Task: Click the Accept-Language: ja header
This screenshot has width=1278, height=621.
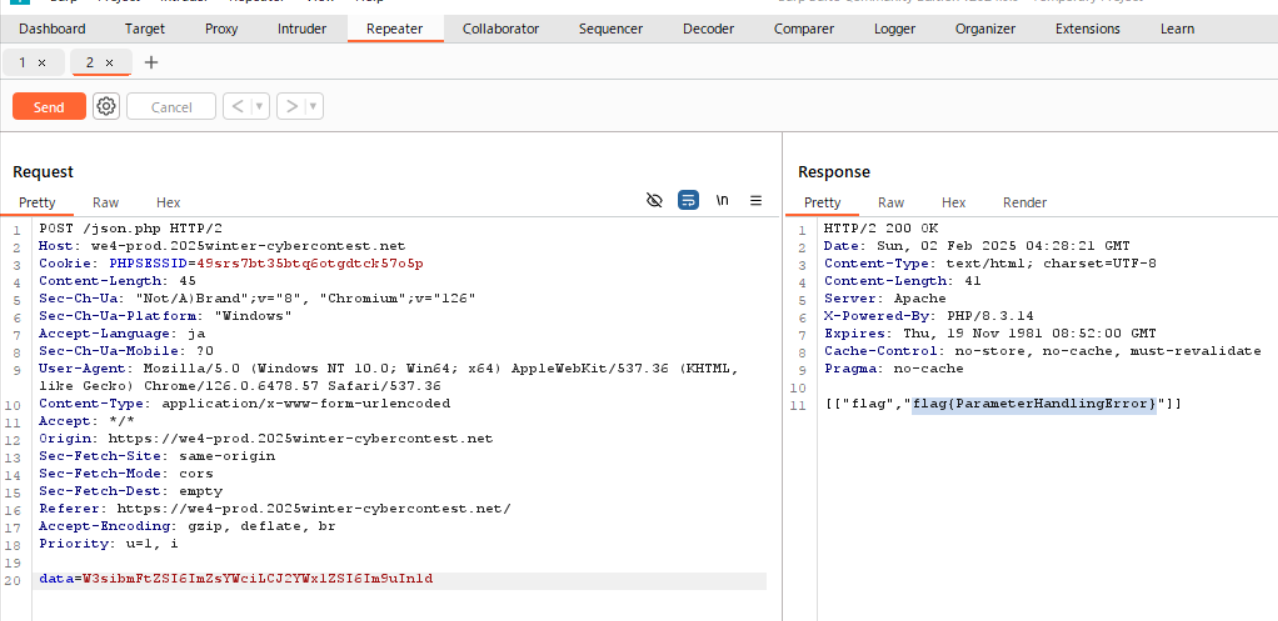Action: 122,333
